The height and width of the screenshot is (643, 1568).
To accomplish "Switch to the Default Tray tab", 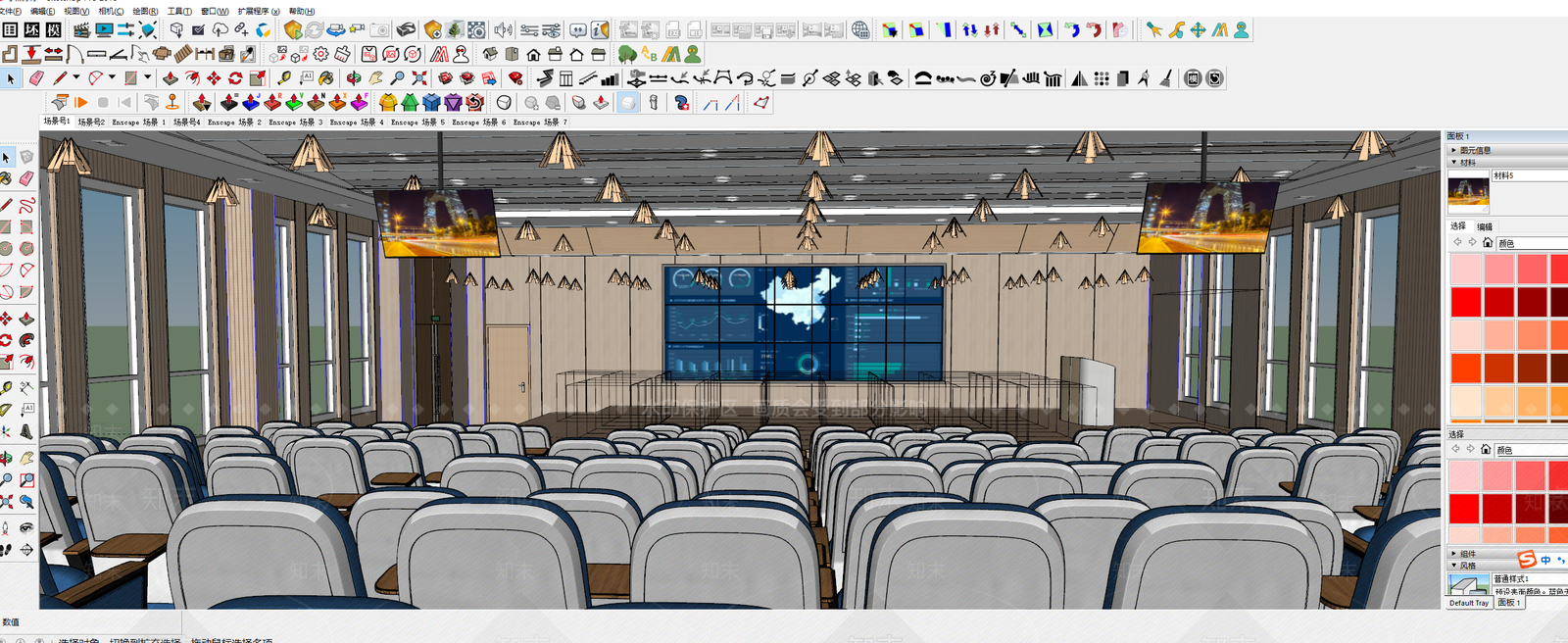I will (x=1469, y=603).
